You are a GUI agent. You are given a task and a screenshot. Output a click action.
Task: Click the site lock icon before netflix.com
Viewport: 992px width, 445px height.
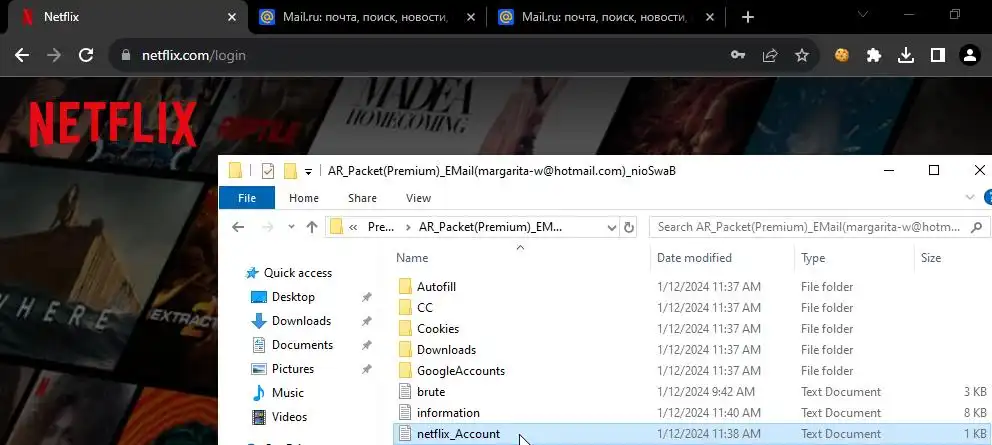(127, 56)
